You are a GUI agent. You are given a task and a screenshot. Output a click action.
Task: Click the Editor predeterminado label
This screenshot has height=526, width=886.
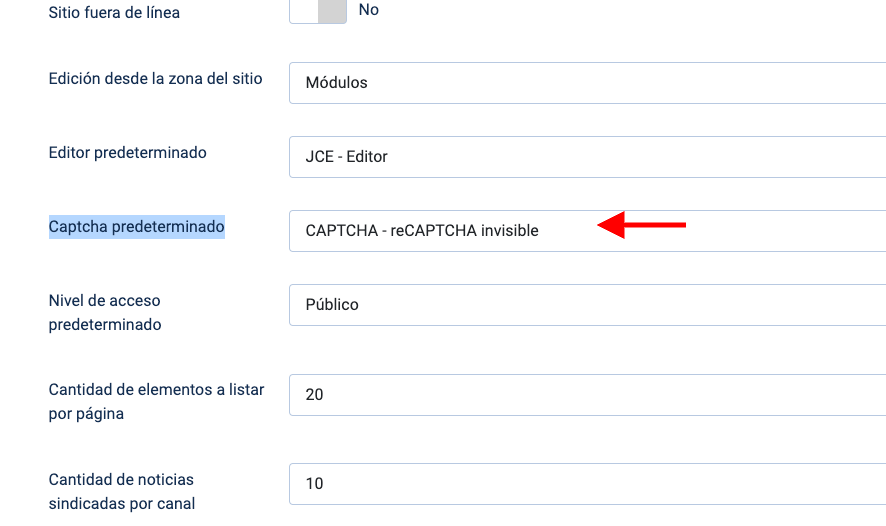click(x=128, y=153)
